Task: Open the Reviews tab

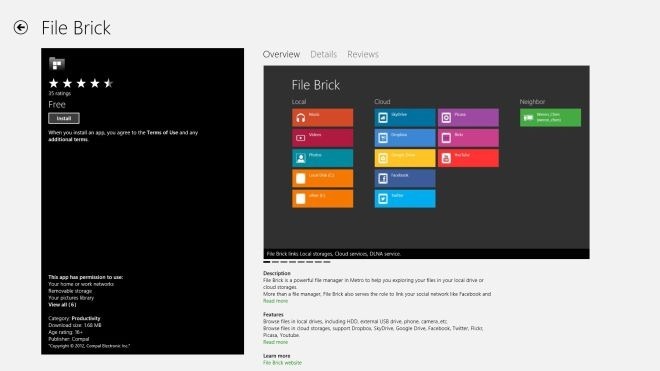Action: (363, 54)
